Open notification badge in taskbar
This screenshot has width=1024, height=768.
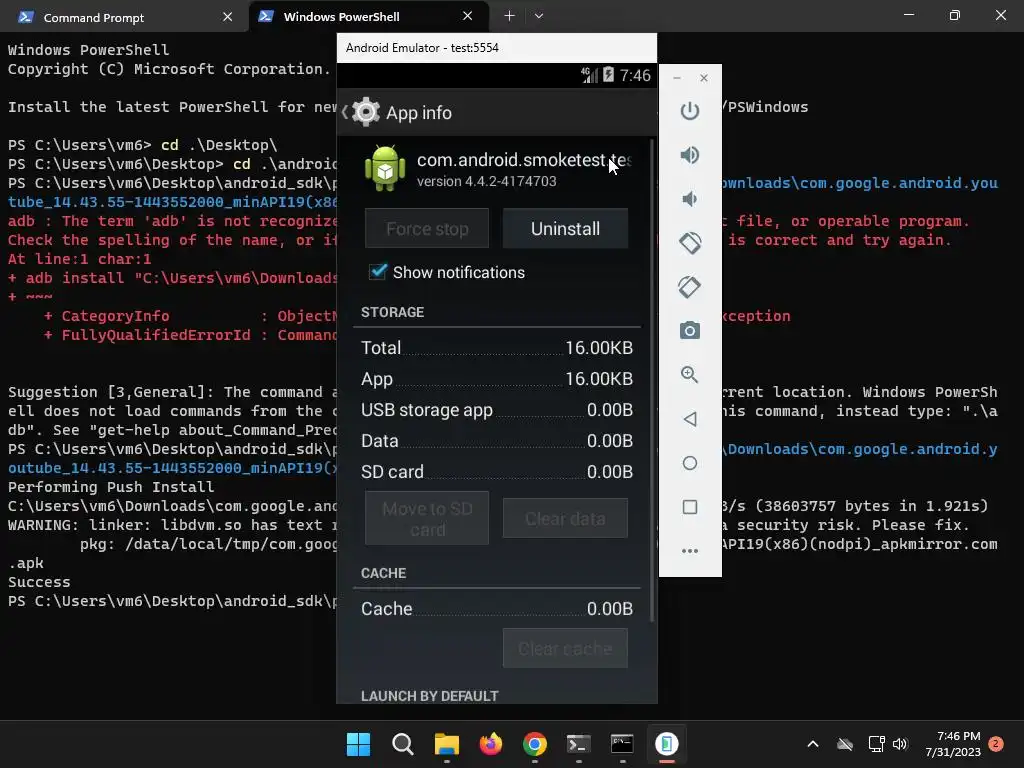(996, 744)
